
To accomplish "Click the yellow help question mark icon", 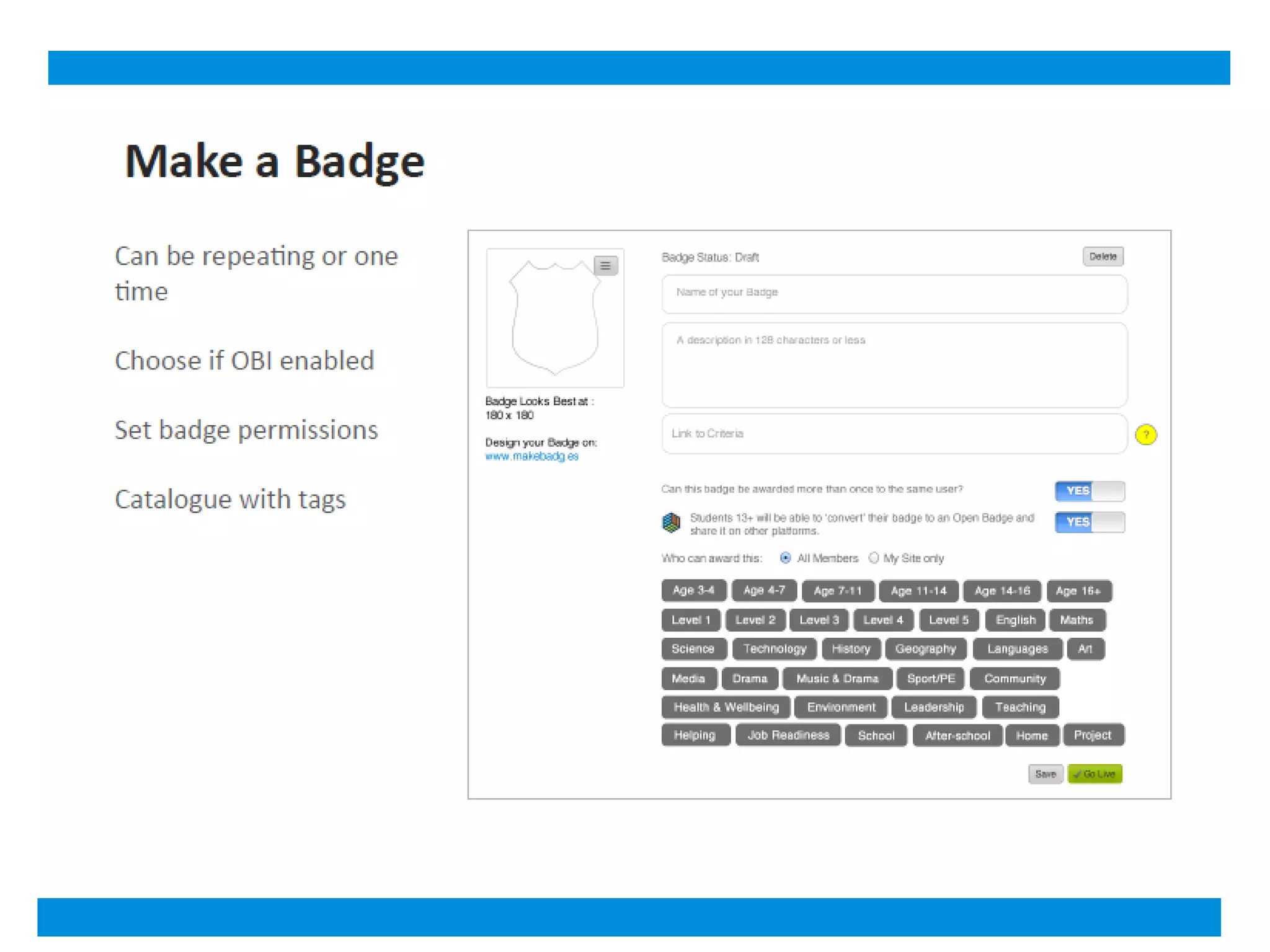I will tap(1145, 434).
